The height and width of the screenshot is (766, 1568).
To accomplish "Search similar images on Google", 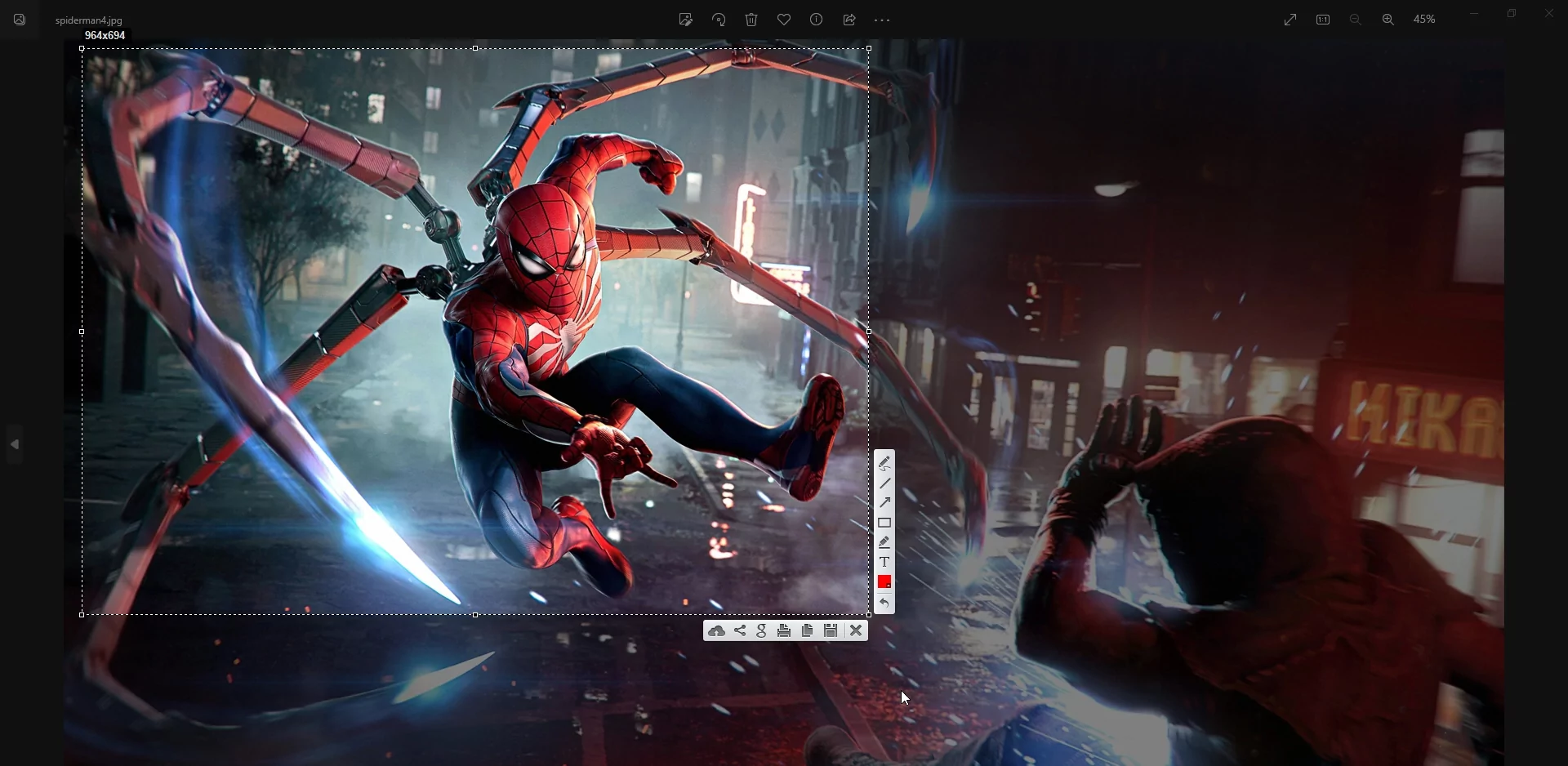I will [x=763, y=631].
